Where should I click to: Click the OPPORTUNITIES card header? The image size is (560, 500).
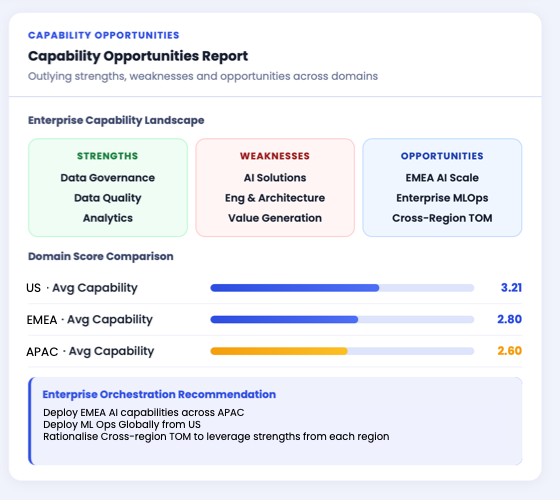point(442,156)
